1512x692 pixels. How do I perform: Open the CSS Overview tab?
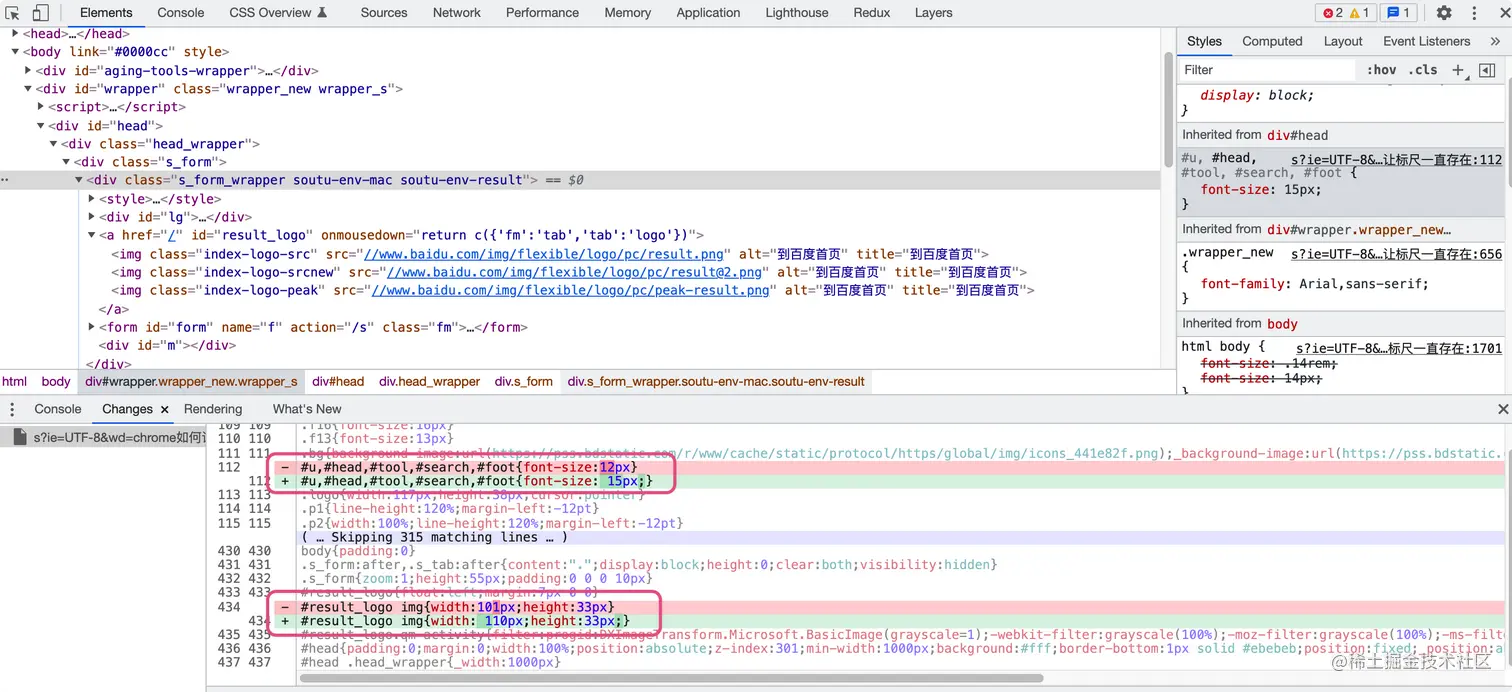(x=278, y=13)
